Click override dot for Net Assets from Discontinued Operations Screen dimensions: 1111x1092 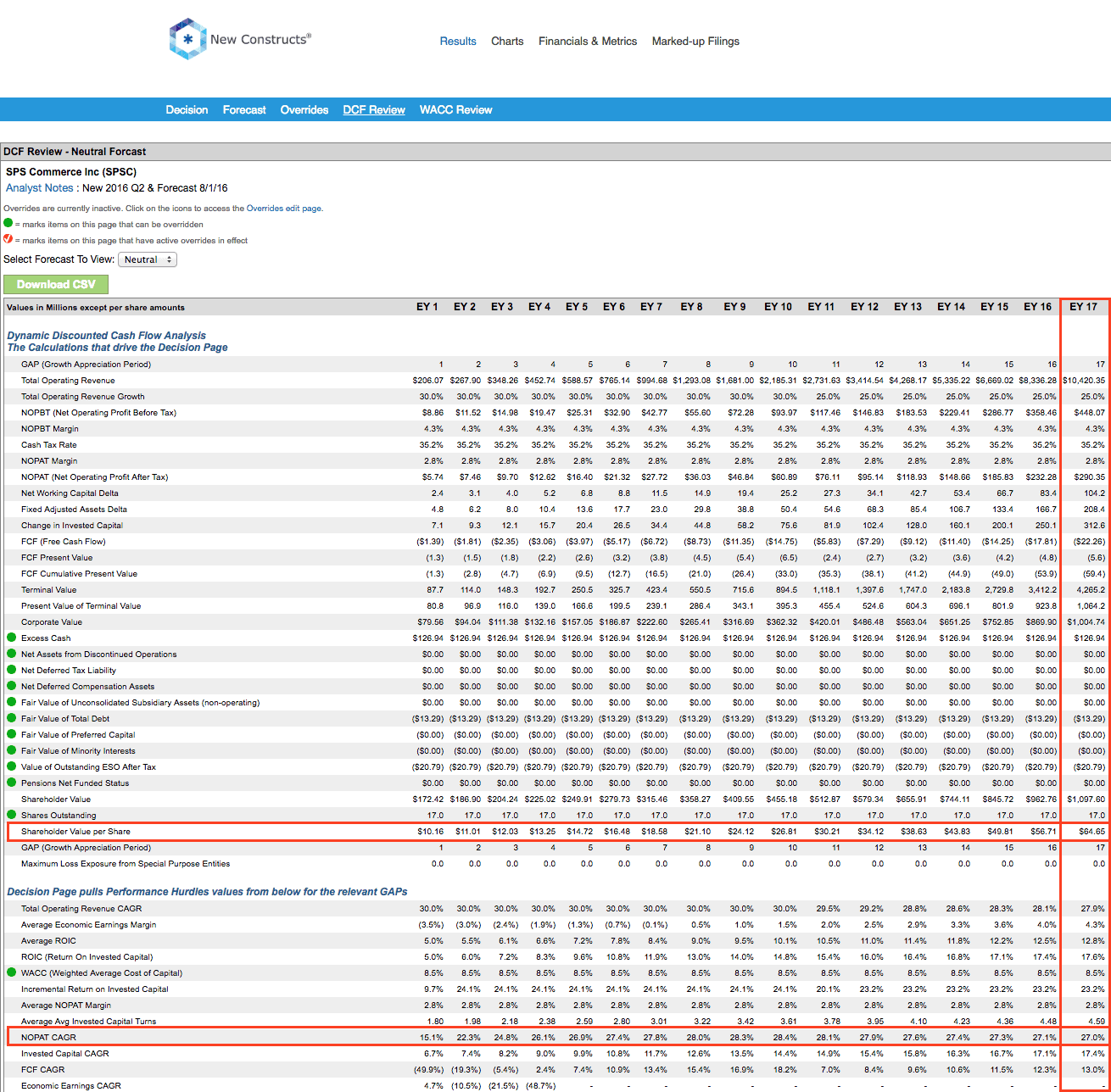coord(11,654)
